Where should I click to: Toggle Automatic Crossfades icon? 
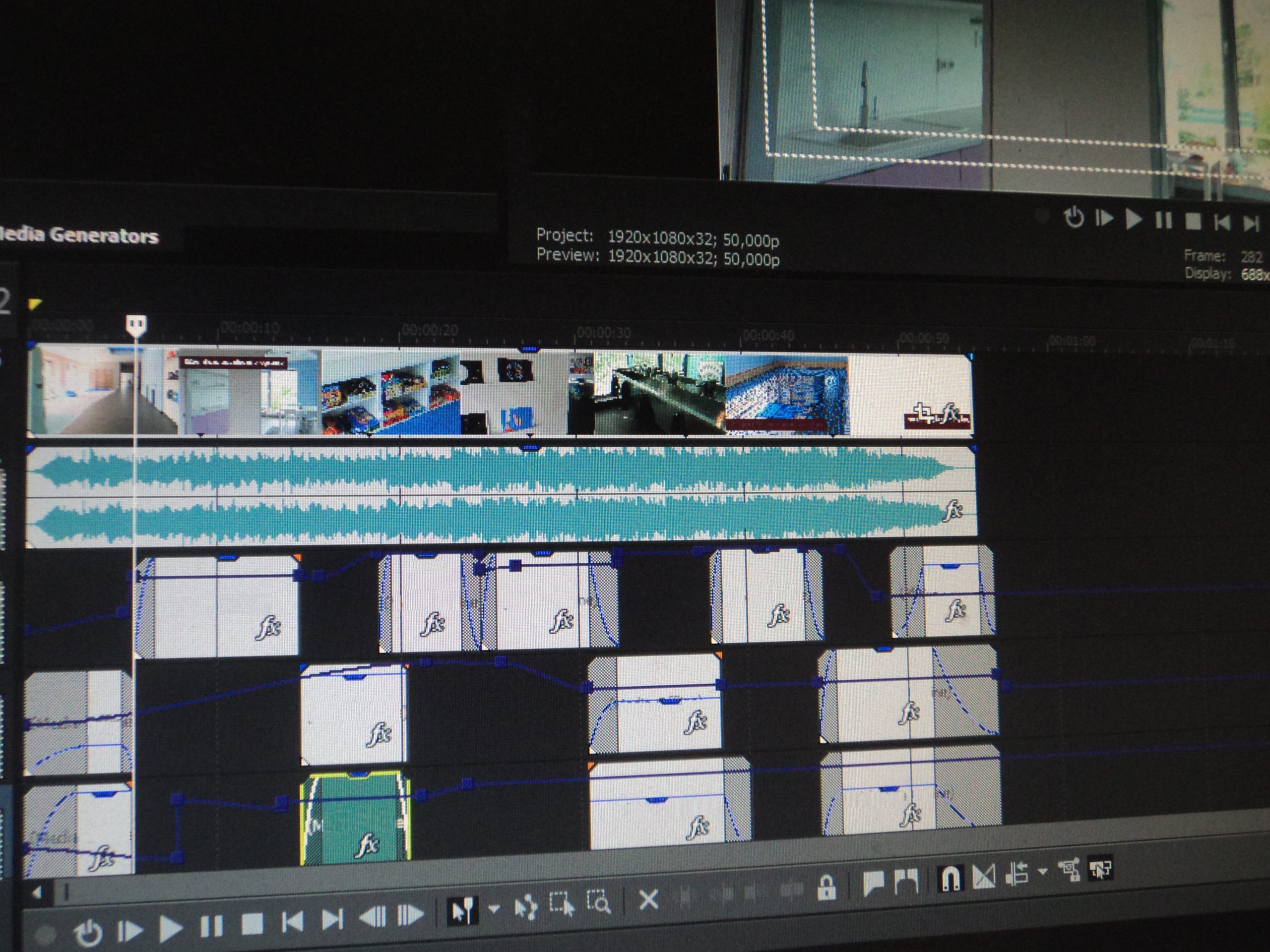coord(984,876)
